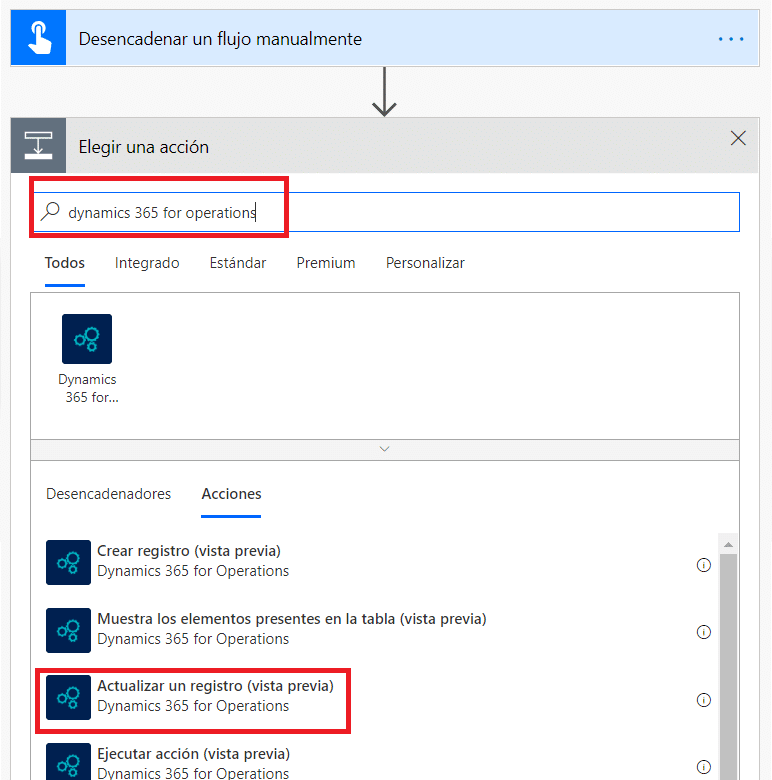Switch to the Integrado tab
The image size is (772, 780).
coord(147,263)
